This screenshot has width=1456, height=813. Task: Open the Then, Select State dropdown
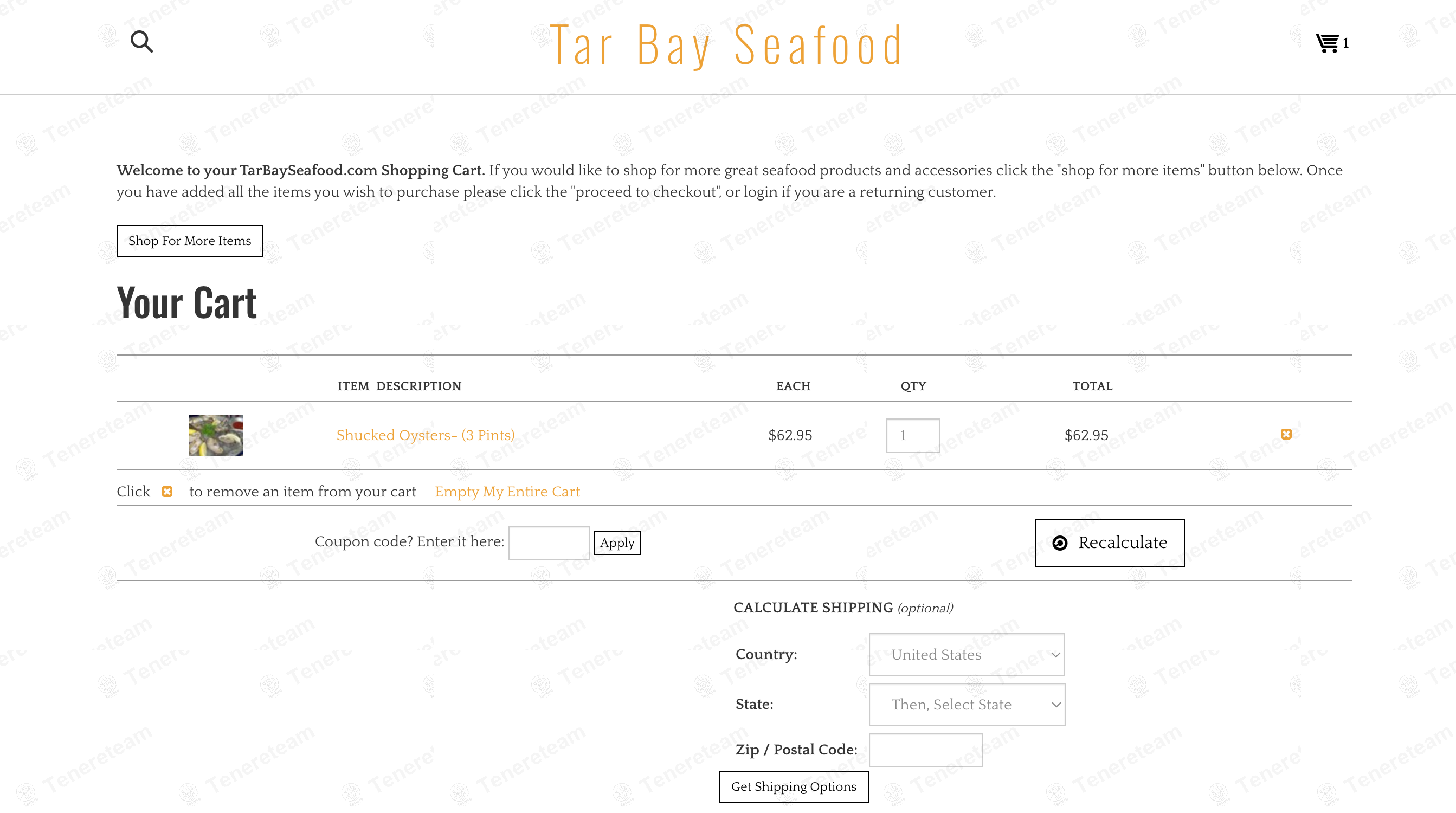tap(967, 704)
